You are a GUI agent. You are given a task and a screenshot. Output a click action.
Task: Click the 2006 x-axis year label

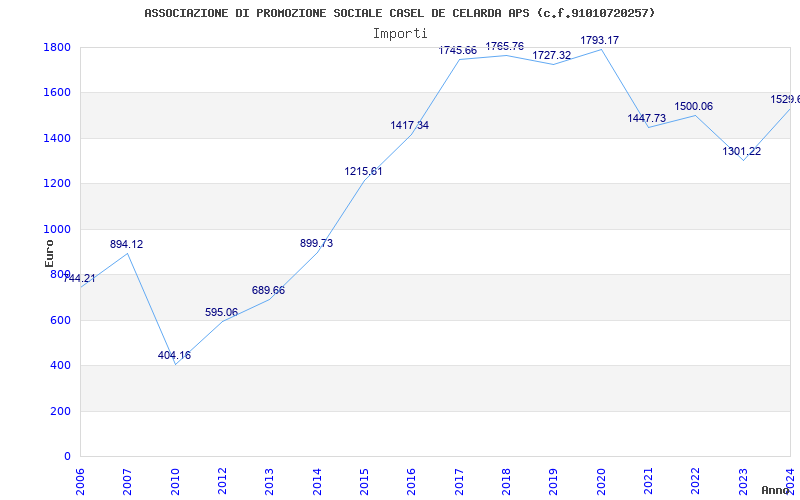point(80,481)
